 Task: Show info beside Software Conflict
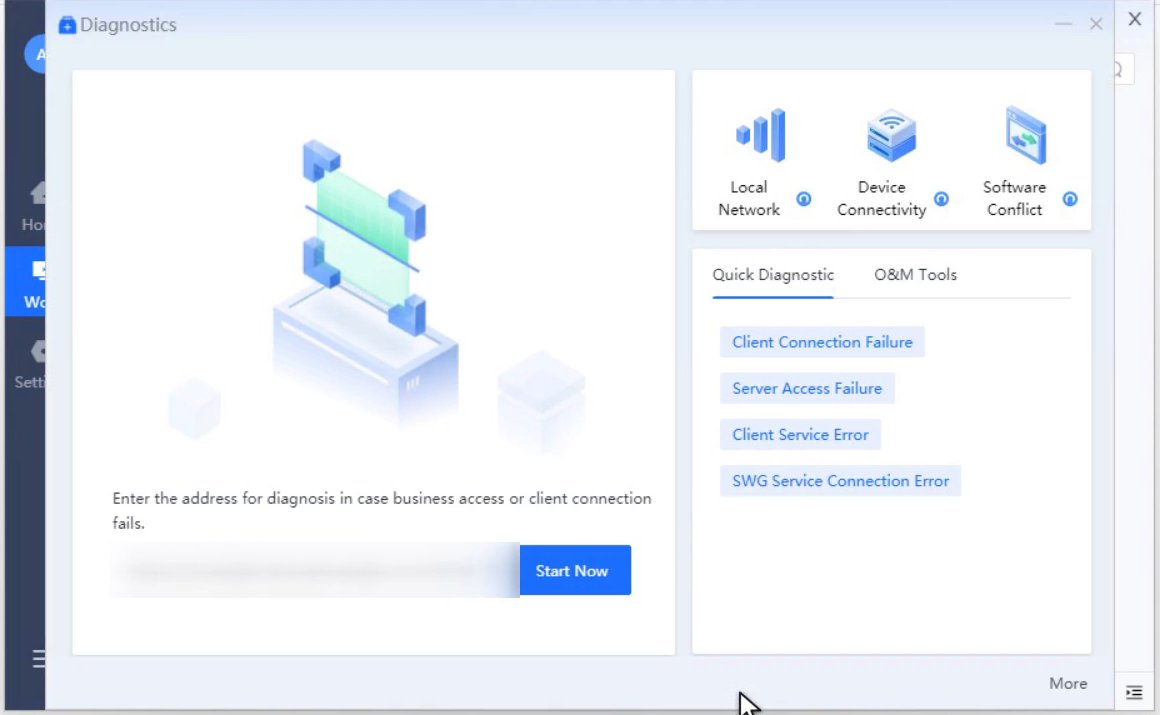point(1070,199)
